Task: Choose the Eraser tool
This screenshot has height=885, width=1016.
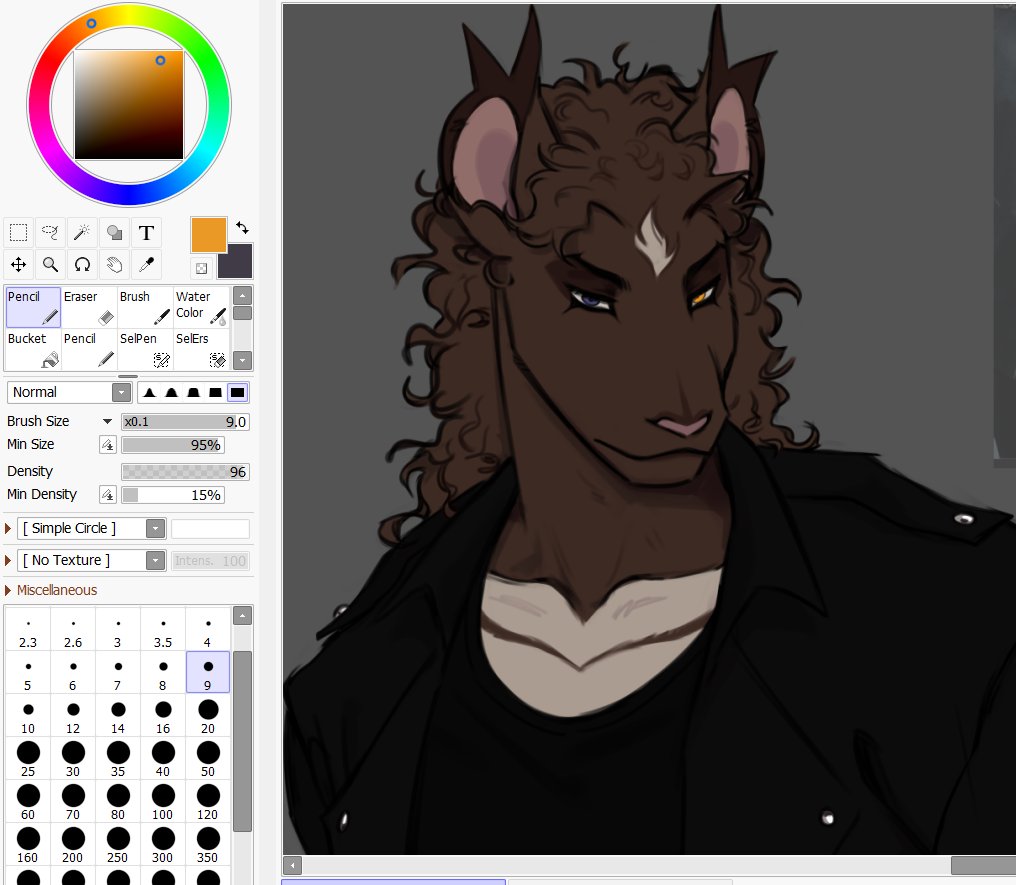Action: pyautogui.click(x=89, y=307)
